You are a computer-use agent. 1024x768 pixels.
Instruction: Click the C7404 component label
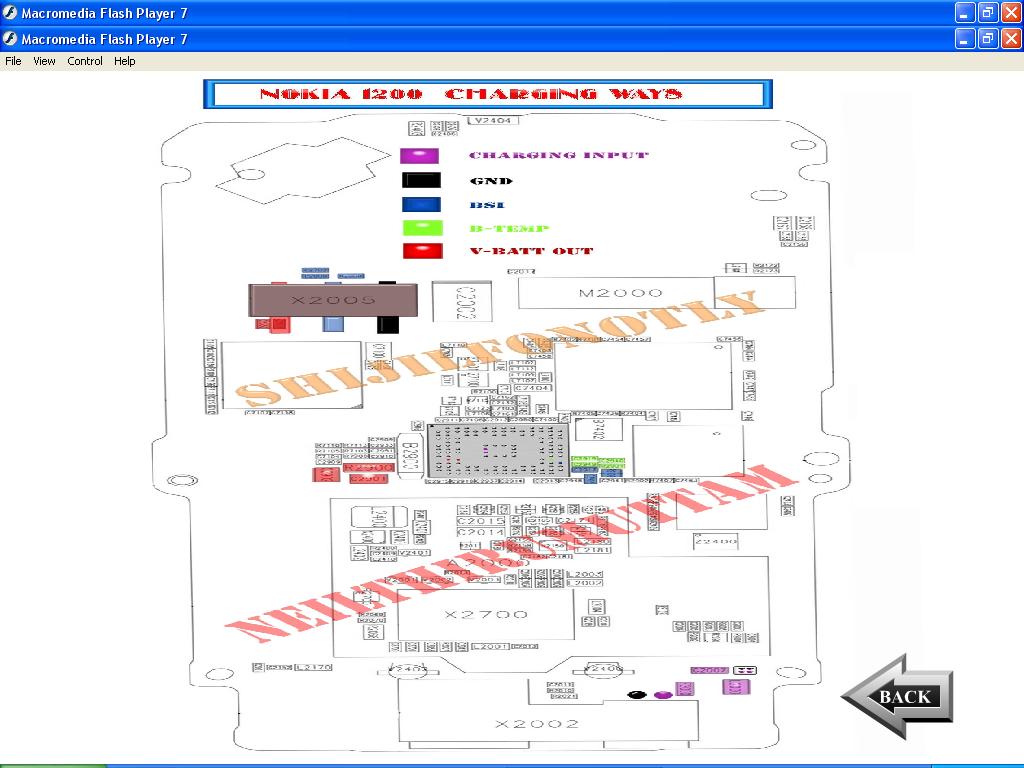coord(532,388)
